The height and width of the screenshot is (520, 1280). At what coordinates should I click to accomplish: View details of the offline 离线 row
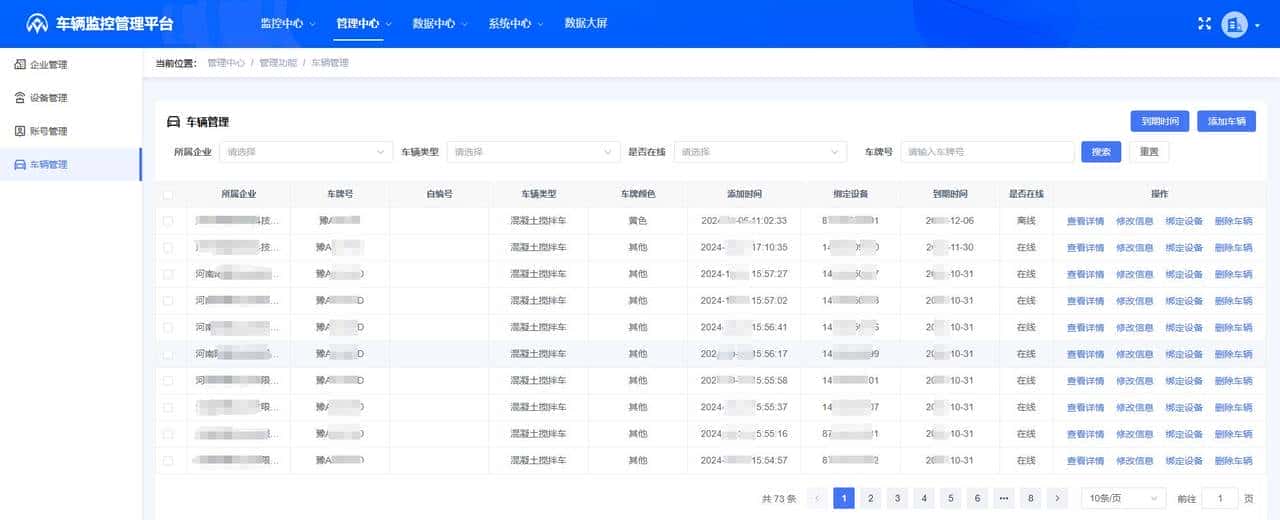point(1085,221)
